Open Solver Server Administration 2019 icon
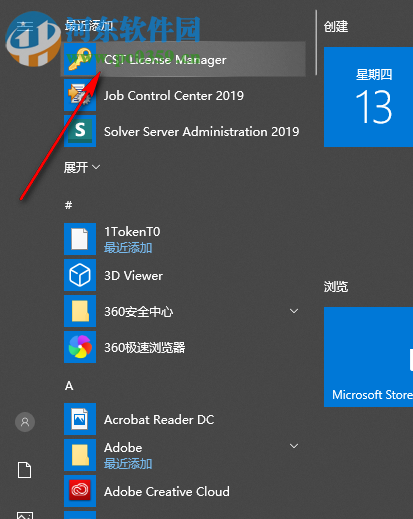Screen dimensions: 413x519 (80, 131)
